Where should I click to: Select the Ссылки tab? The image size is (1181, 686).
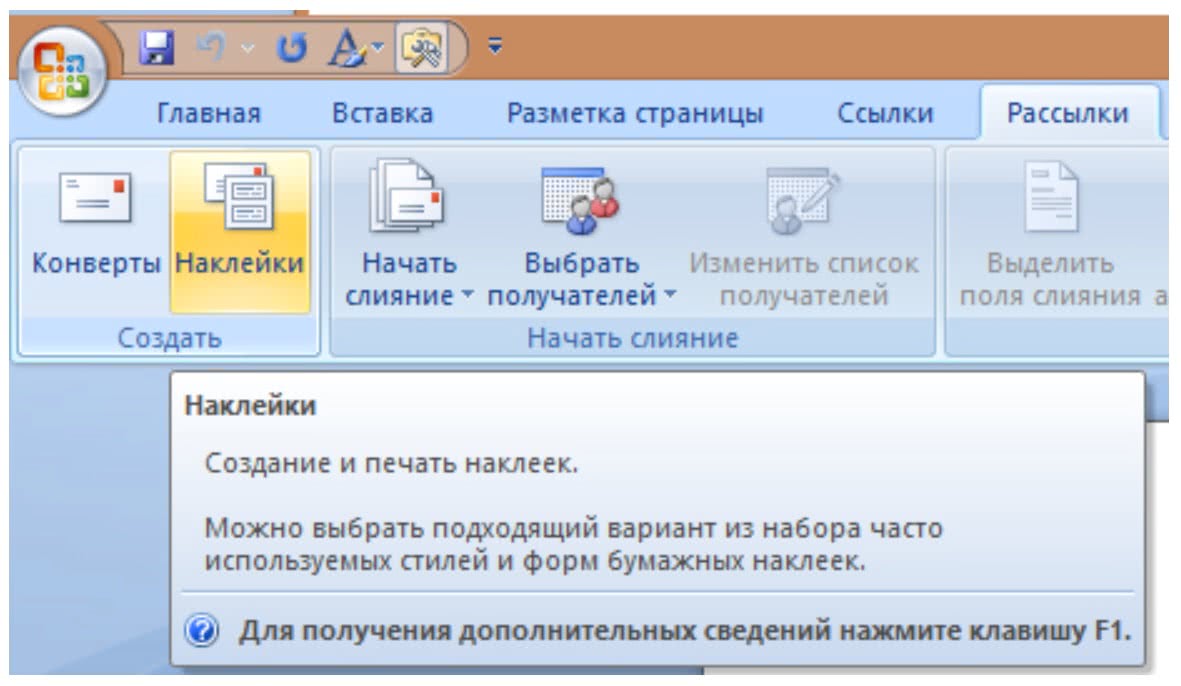click(884, 114)
